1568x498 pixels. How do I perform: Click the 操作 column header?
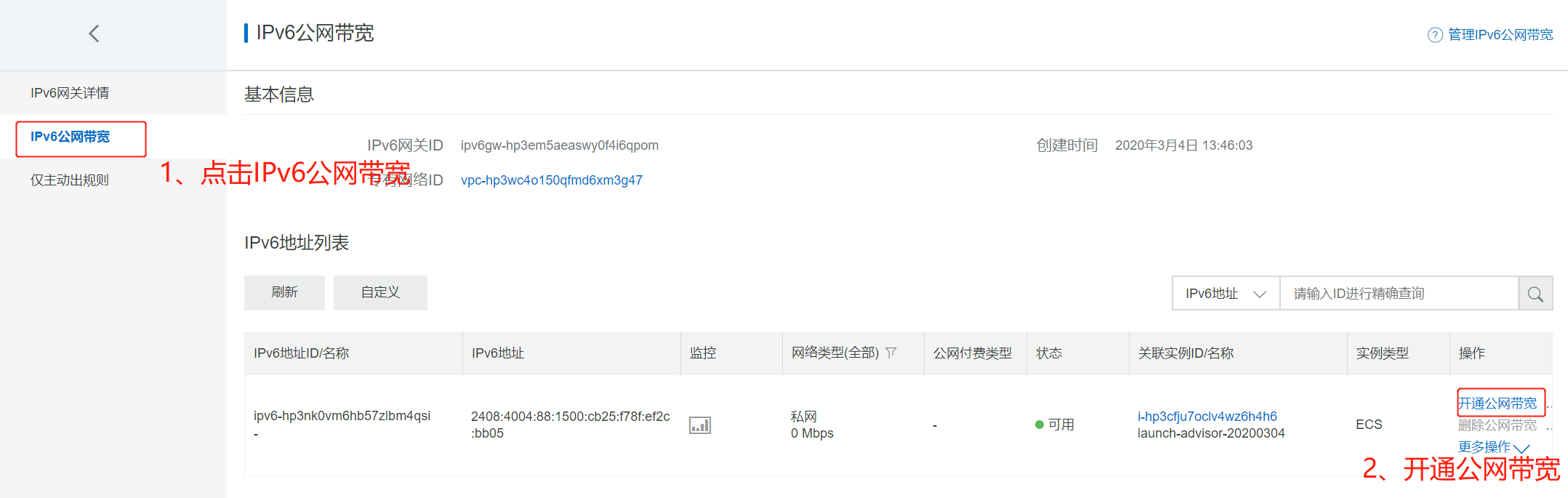(x=1471, y=353)
